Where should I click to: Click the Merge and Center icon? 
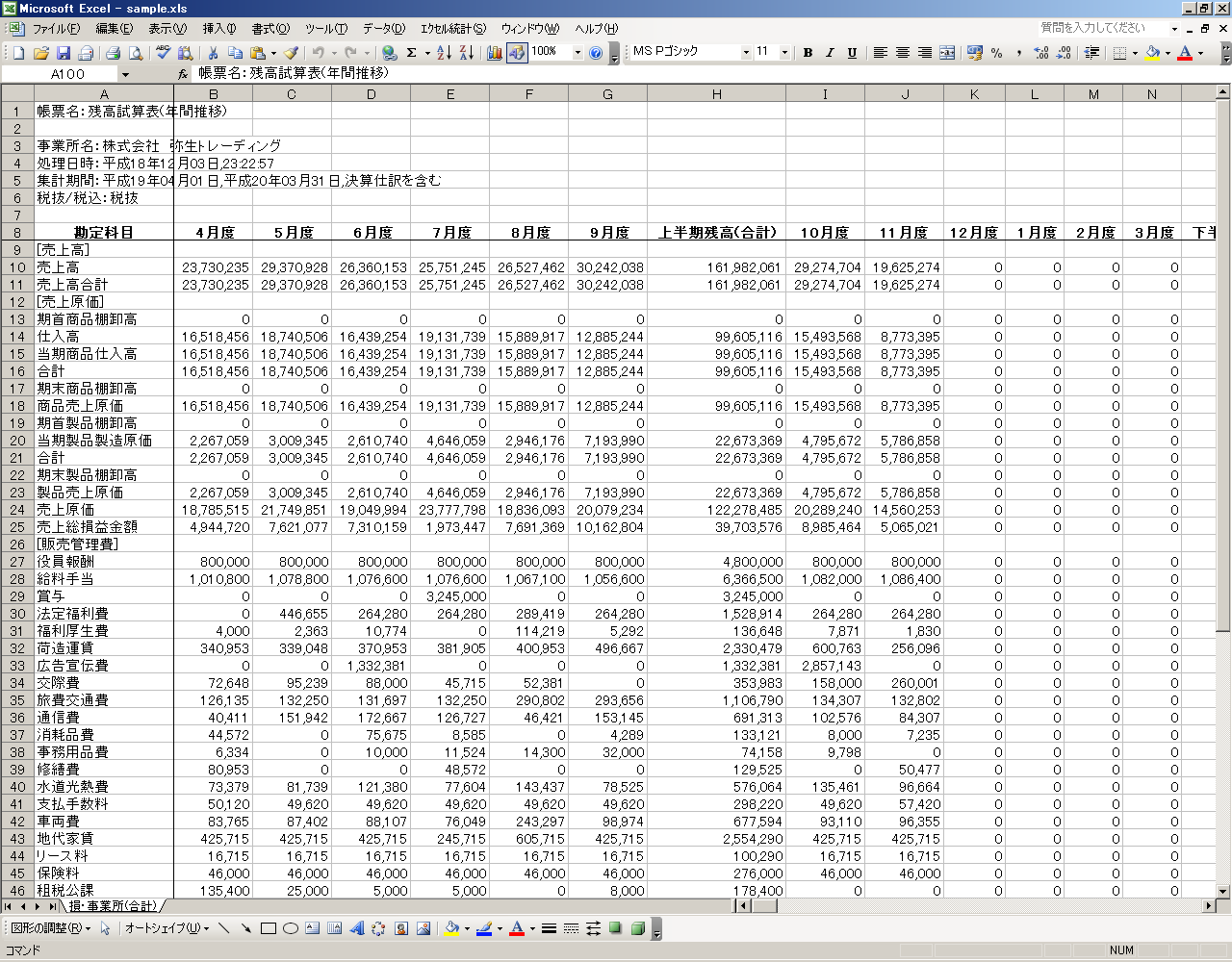pos(947,53)
